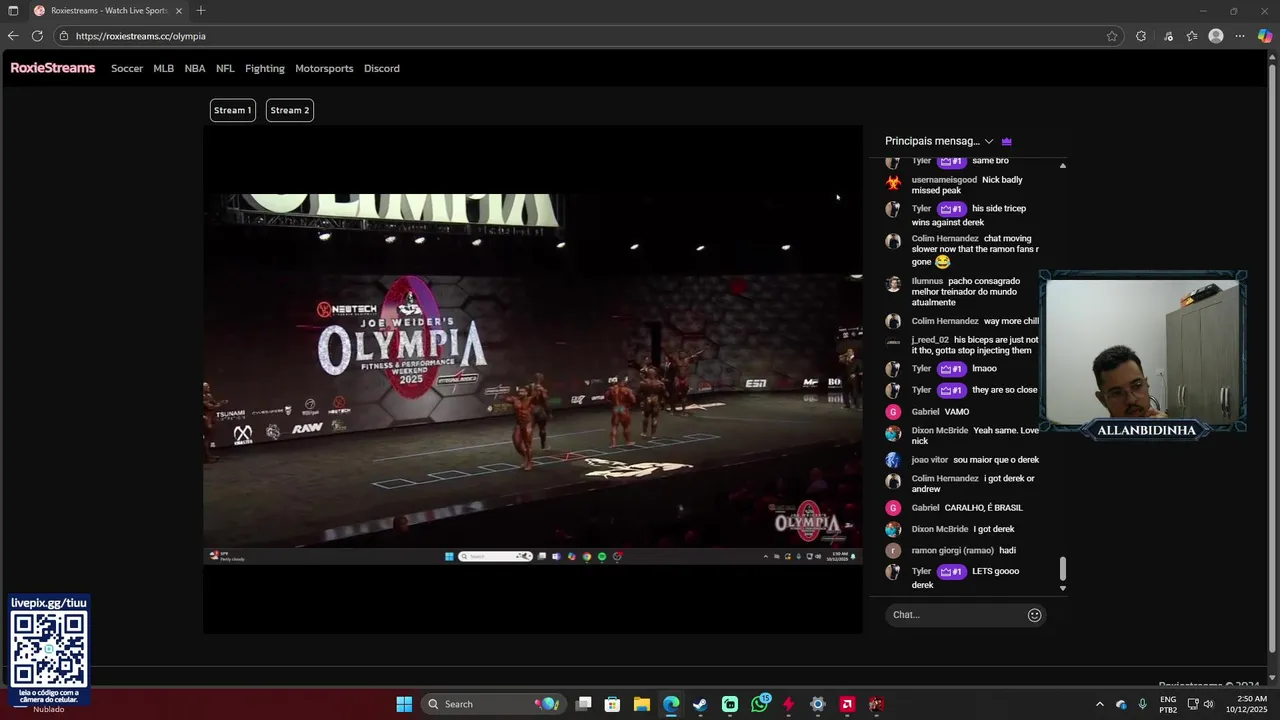The width and height of the screenshot is (1280, 720).
Task: Switch to Stream 1
Action: tap(232, 110)
